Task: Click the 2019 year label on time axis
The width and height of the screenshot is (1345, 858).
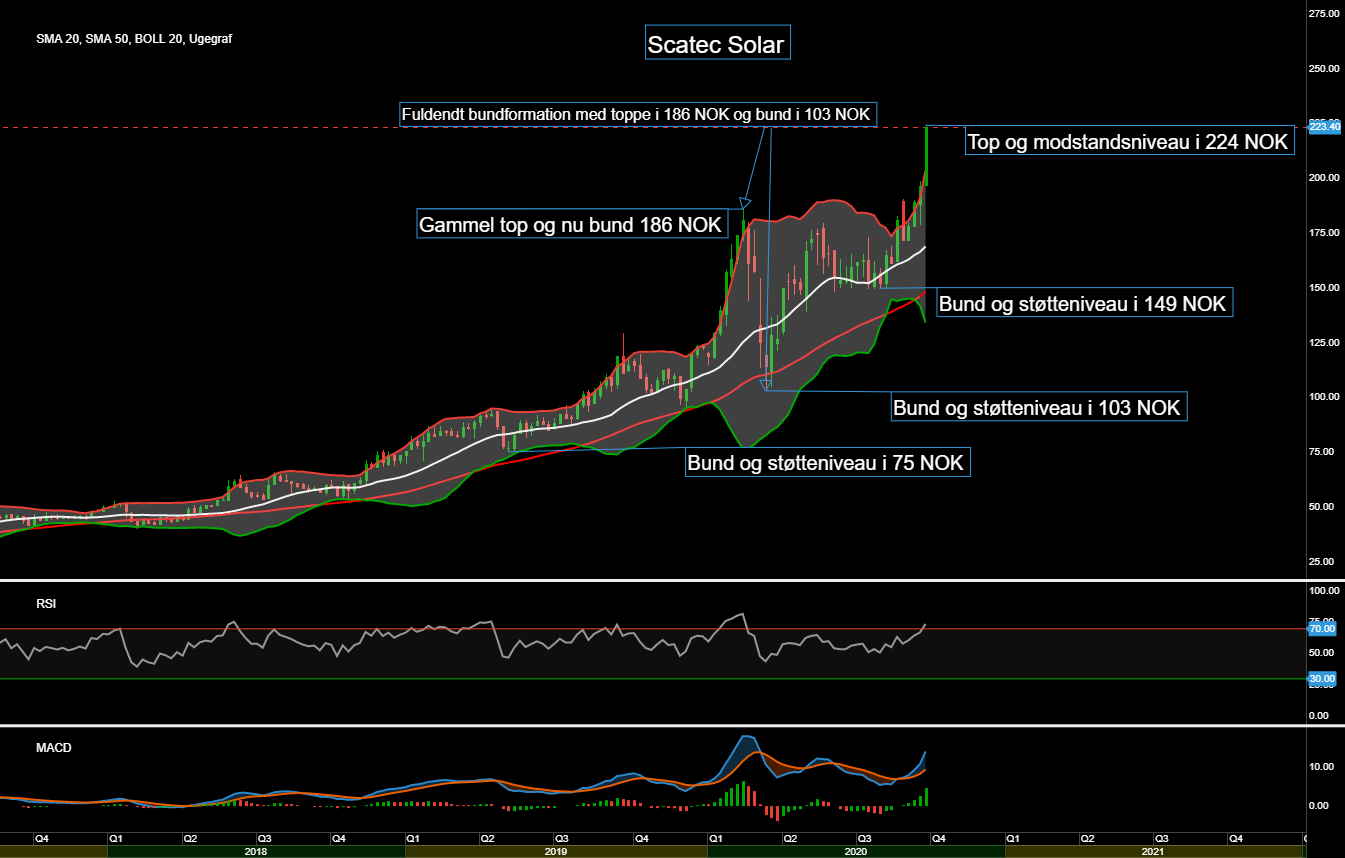Action: point(556,852)
